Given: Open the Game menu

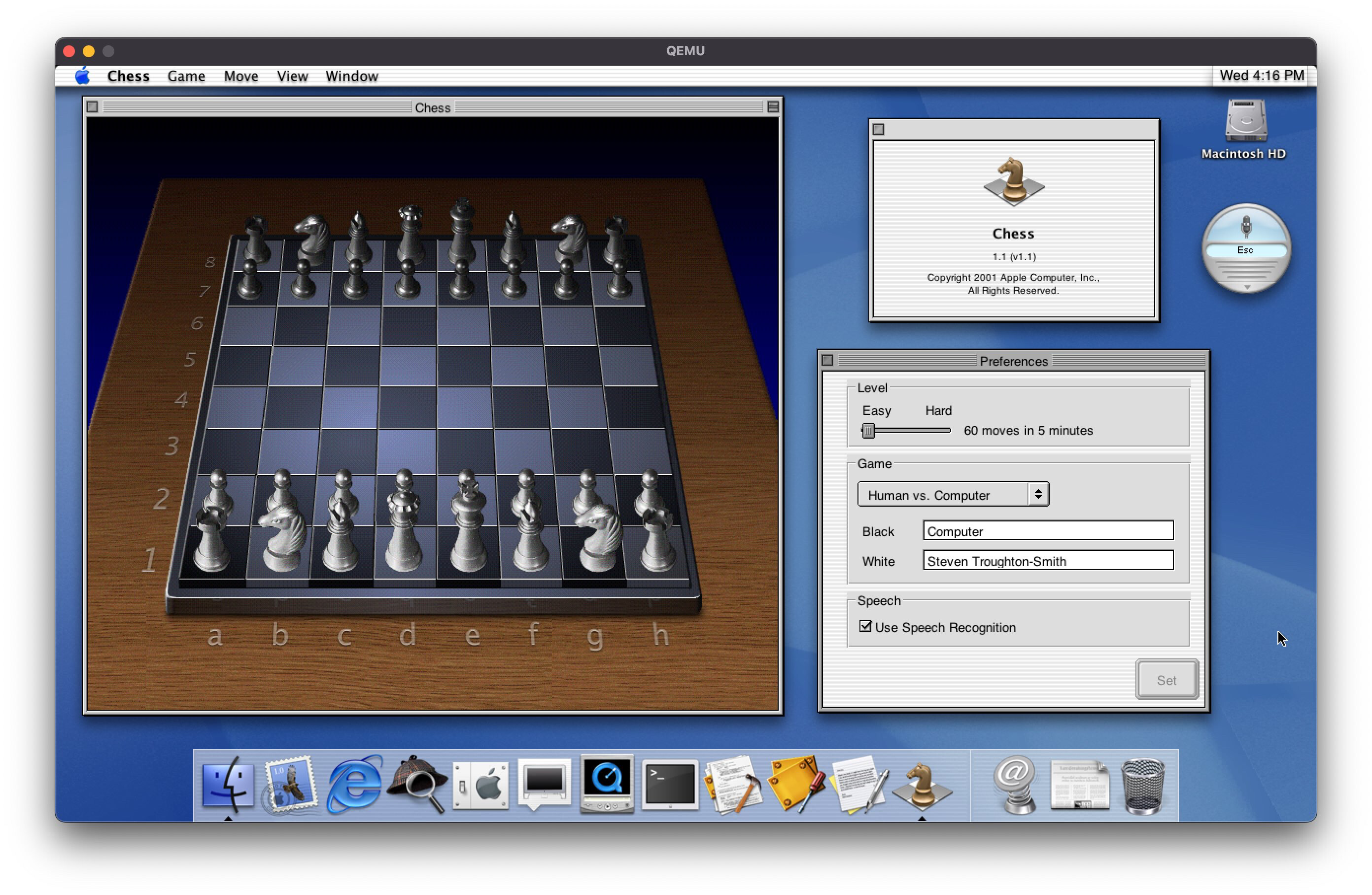Looking at the screenshot, I should point(186,75).
